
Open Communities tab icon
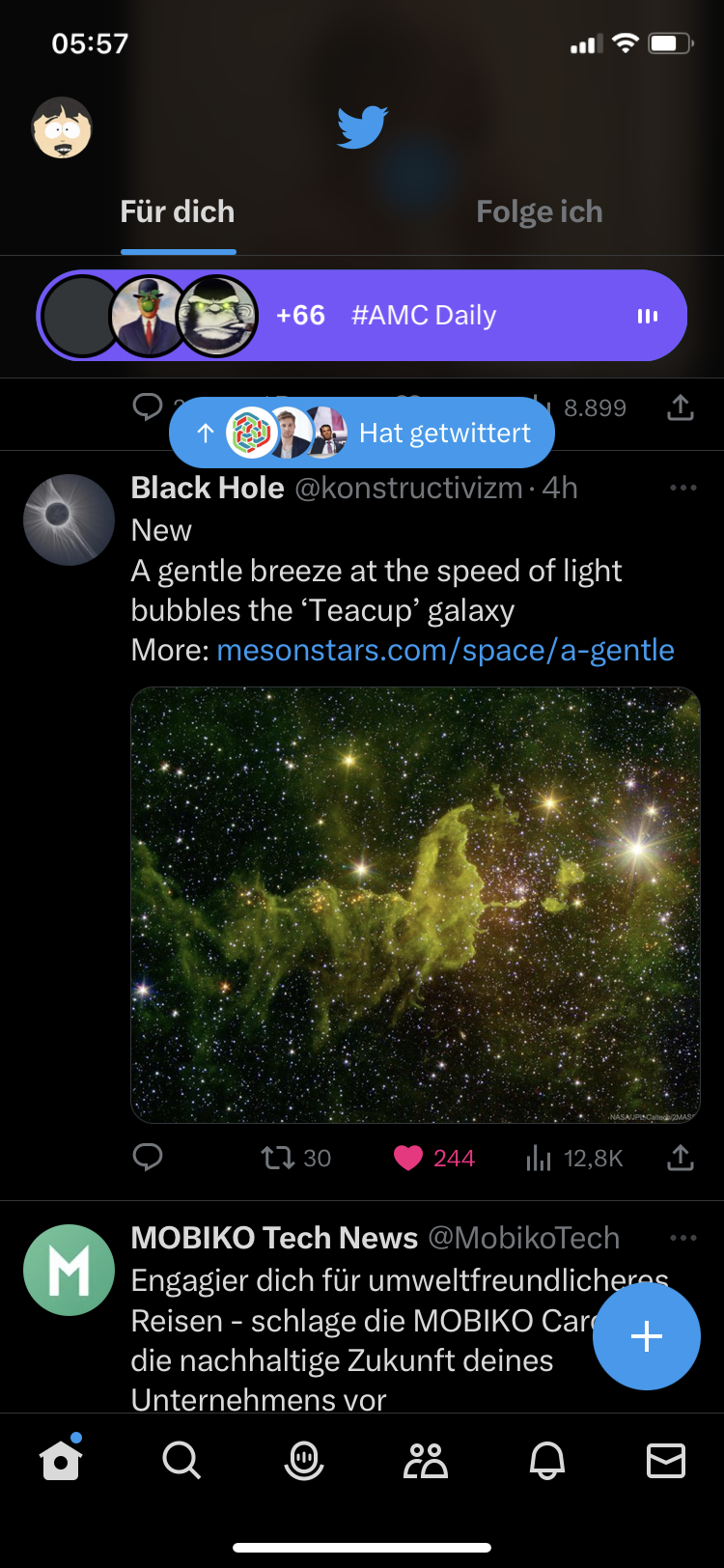pyautogui.click(x=425, y=1461)
